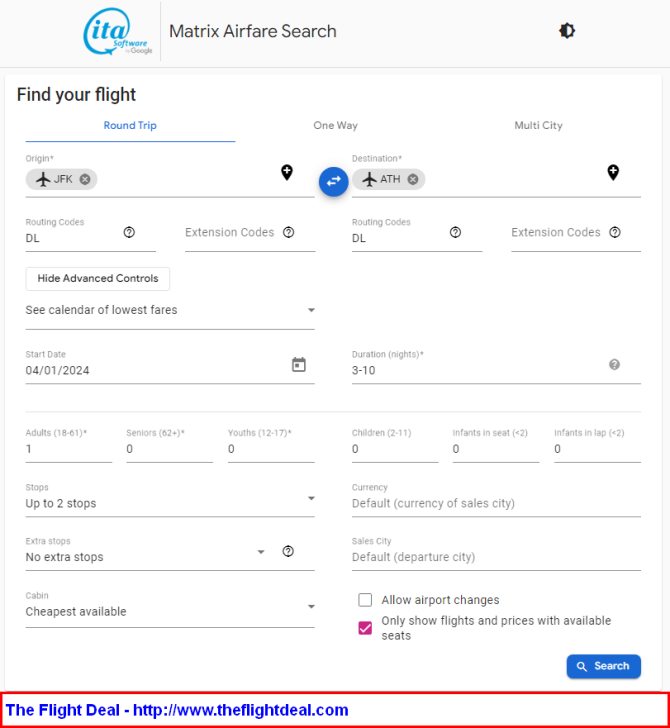This screenshot has width=670, height=728.
Task: Click the Search button
Action: click(x=604, y=666)
